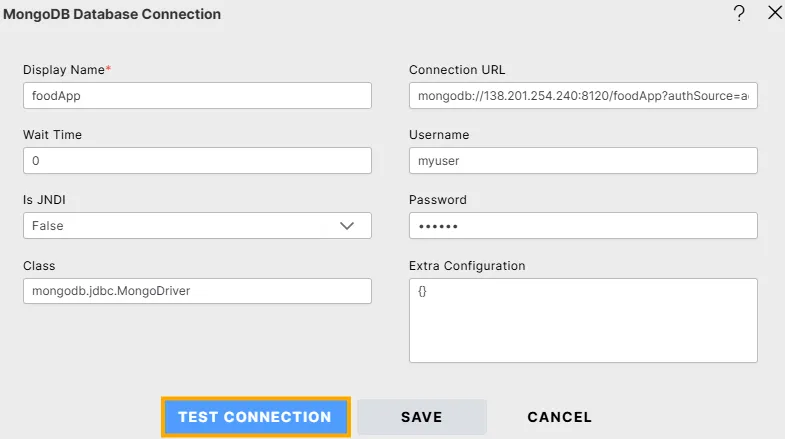Viewport: 785px width, 439px height.
Task: Close the MongoDB Database Connection dialog
Action: 774,13
